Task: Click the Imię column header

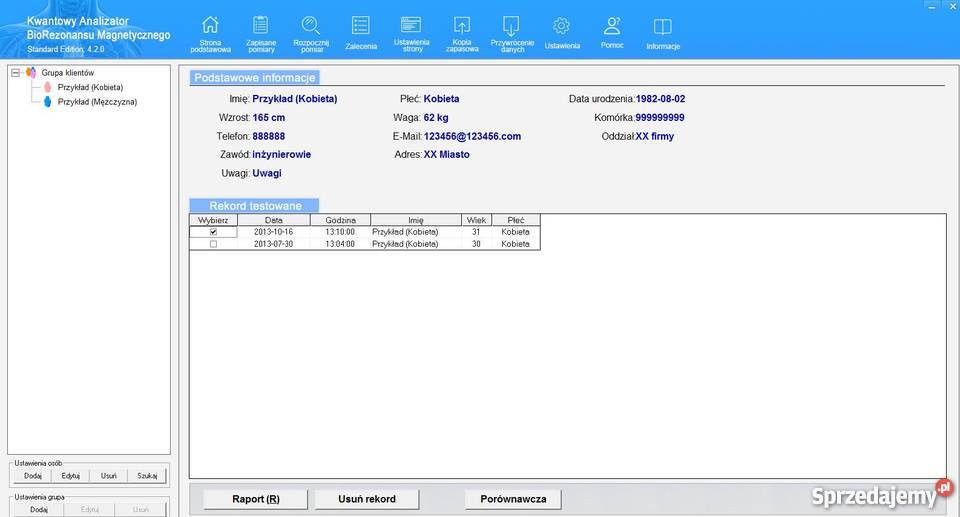Action: (x=416, y=220)
